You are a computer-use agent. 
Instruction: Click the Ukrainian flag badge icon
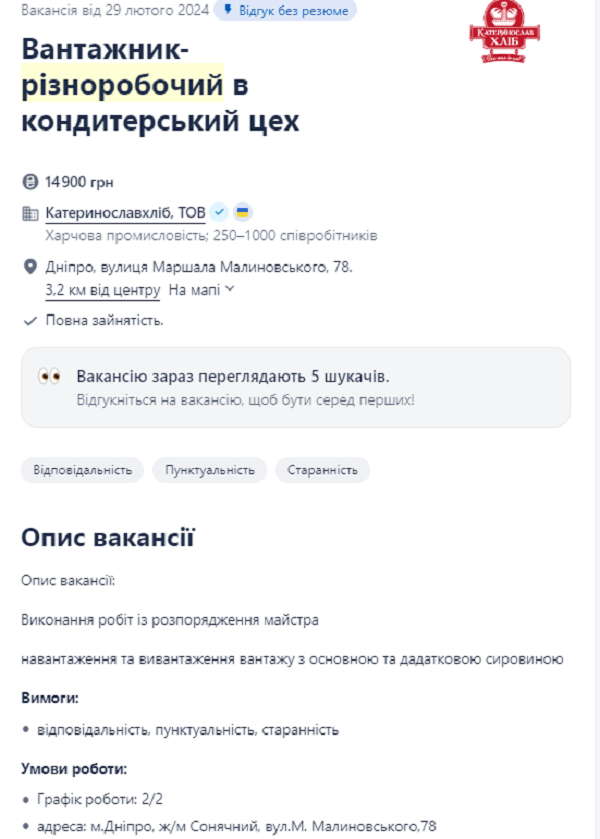(x=242, y=212)
